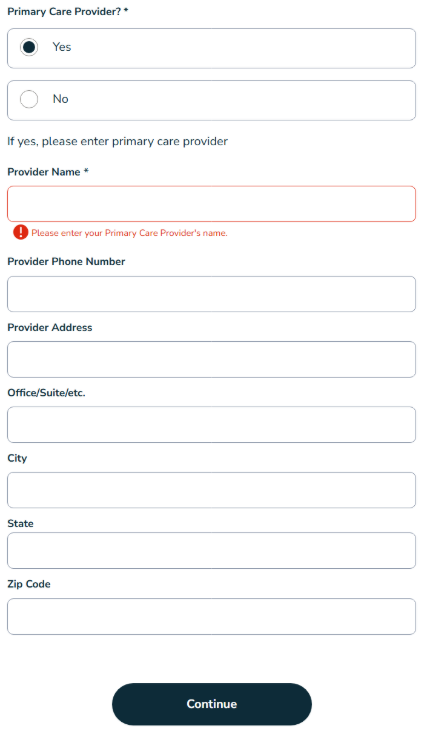Screen dimensions: 427x750
Task: Click the Office/Suite/etc. text field
Action: coord(211,425)
